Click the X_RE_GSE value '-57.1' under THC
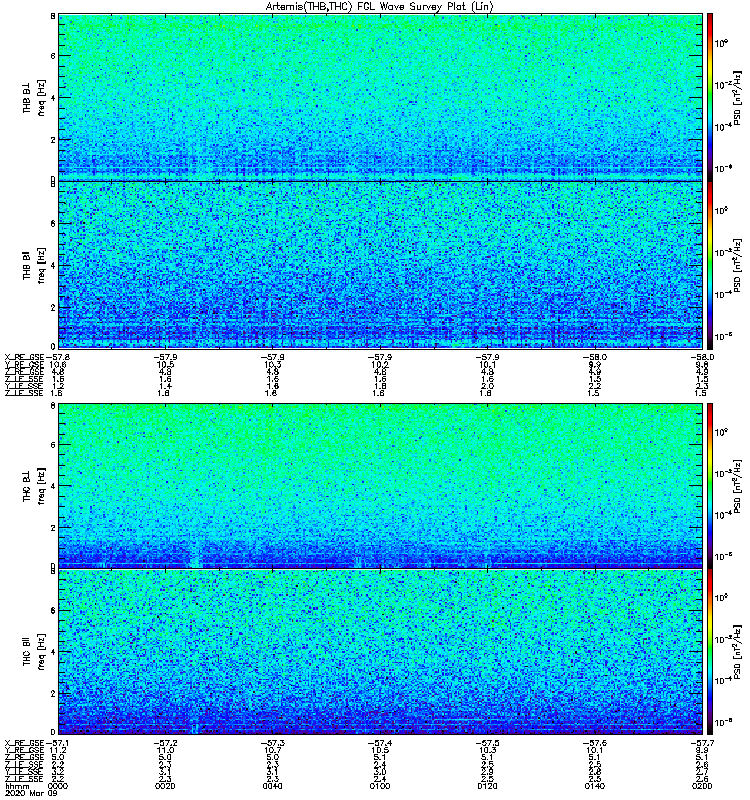 (x=58, y=743)
